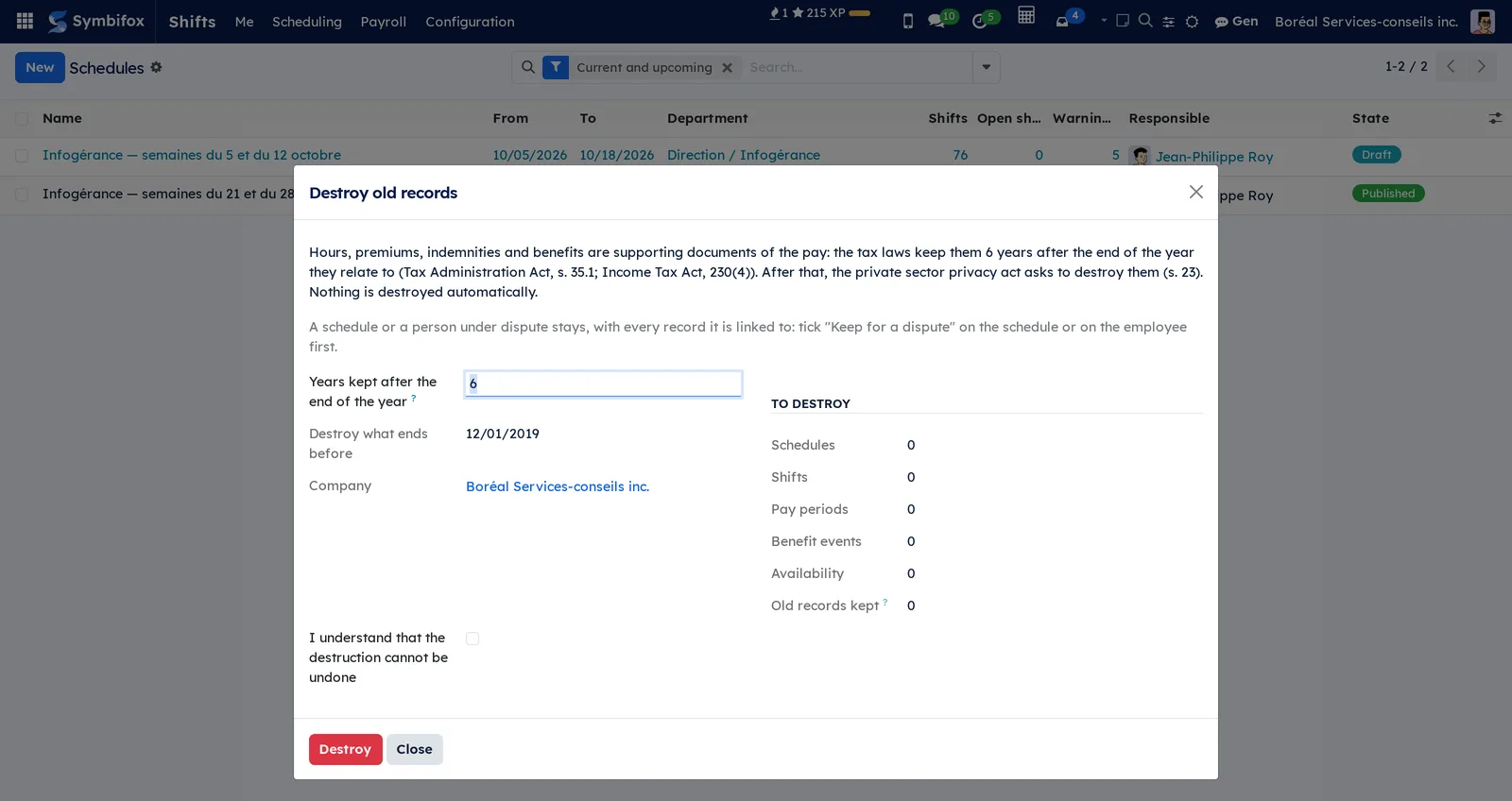Remove the 'Current and upcoming' filter
Image resolution: width=1512 pixels, height=801 pixels.
[727, 68]
